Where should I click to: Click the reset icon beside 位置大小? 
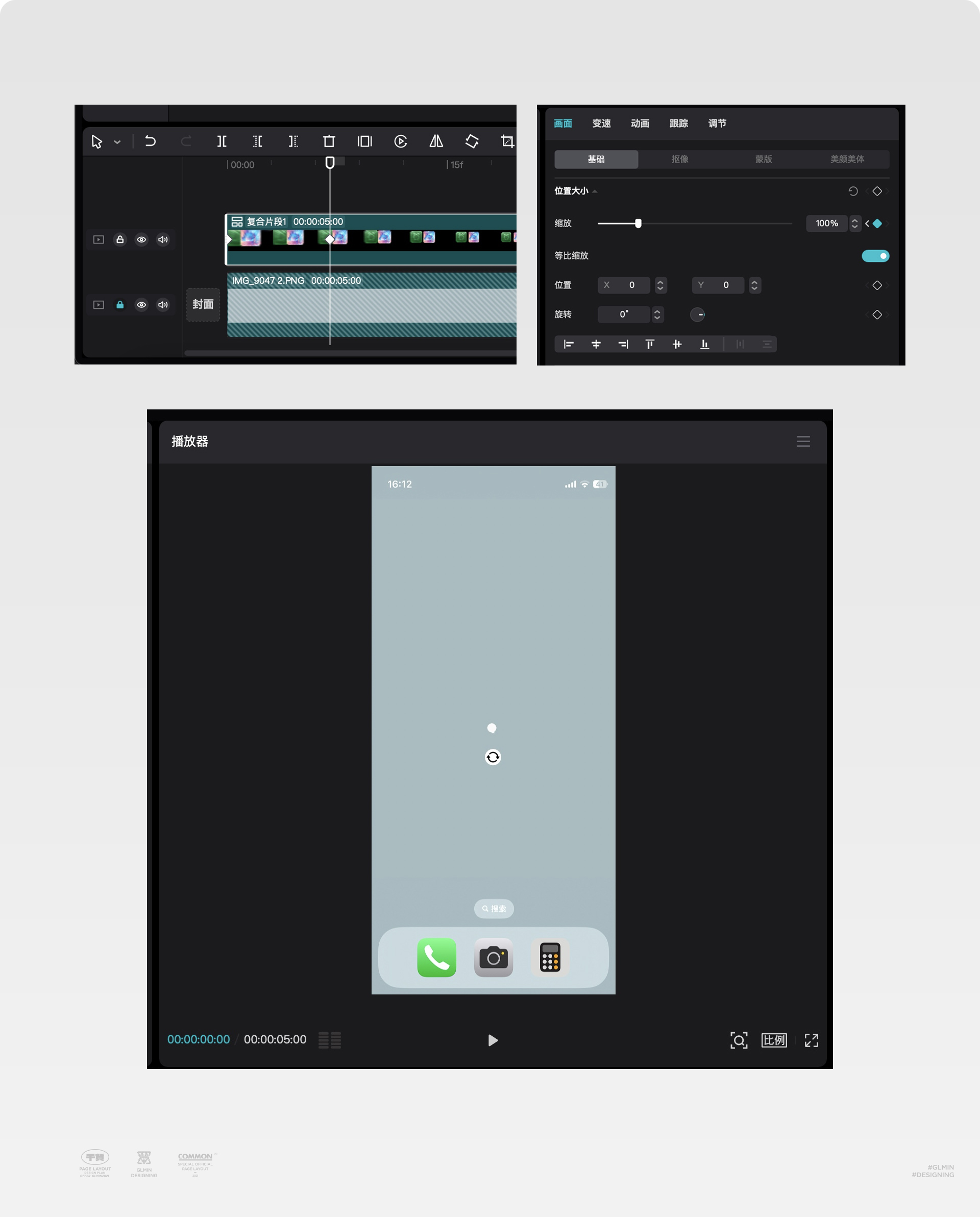click(x=853, y=191)
